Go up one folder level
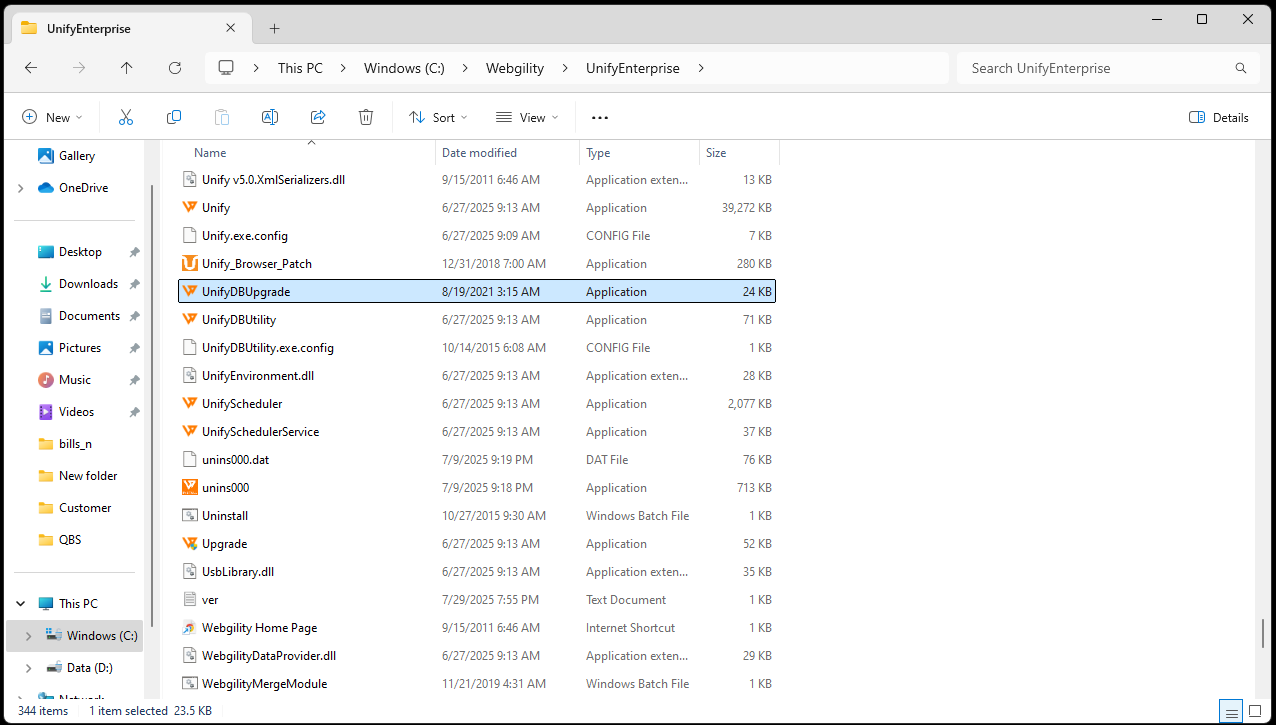 pos(126,68)
